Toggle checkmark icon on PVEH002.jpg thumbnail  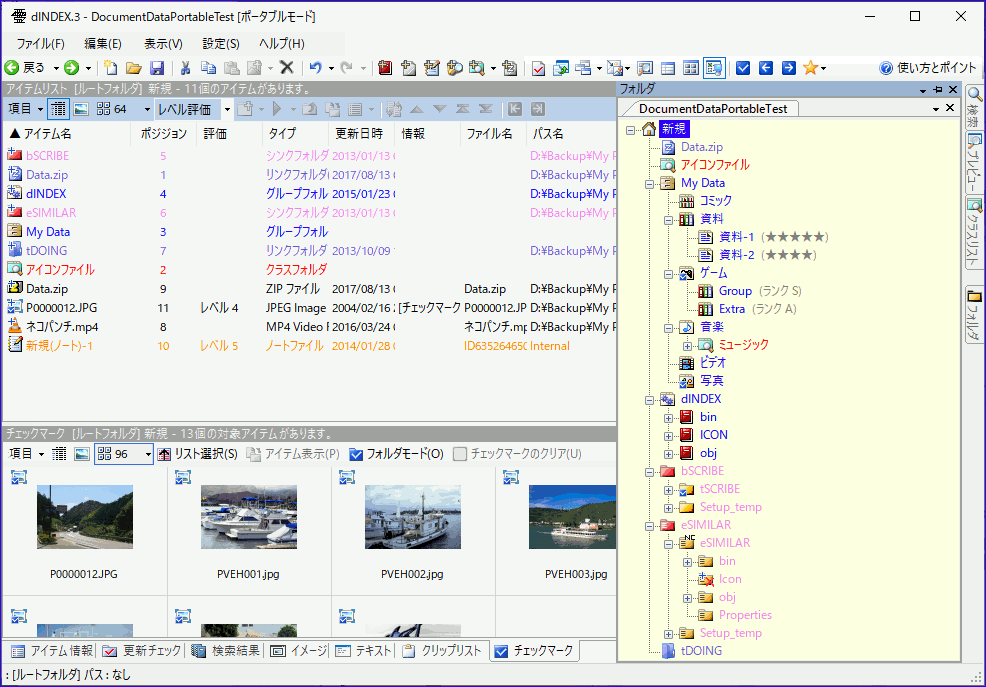[x=347, y=478]
